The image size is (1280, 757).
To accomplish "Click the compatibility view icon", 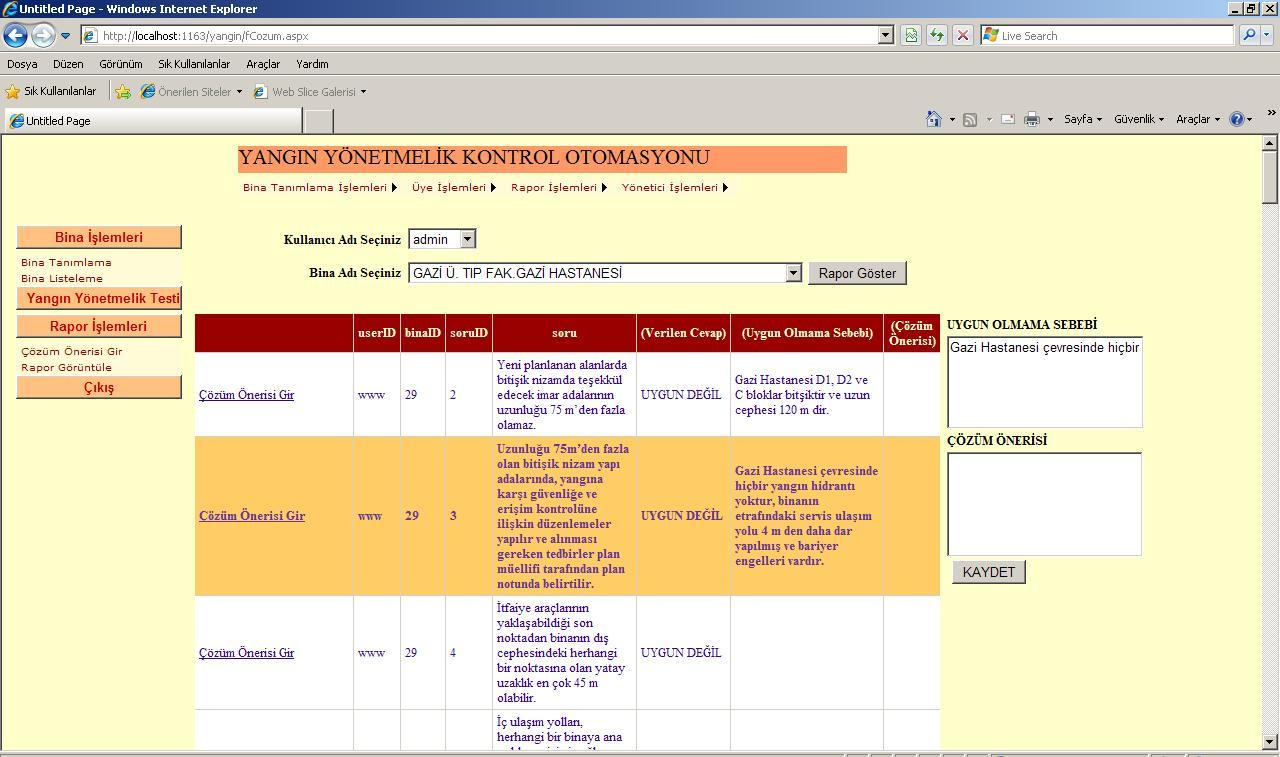I will pyautogui.click(x=911, y=35).
